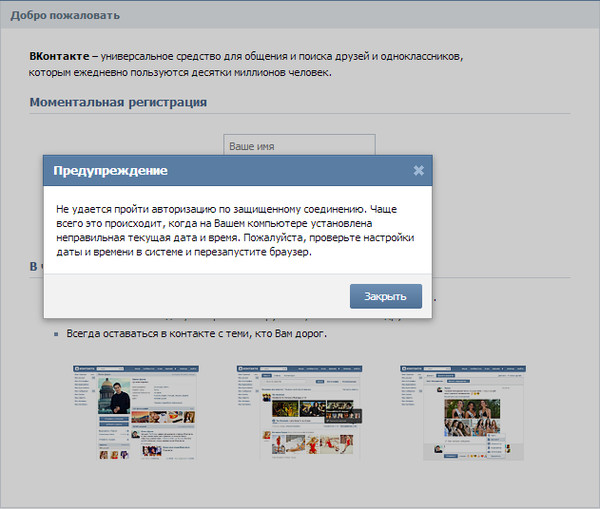Click the line 'Всегда оставаться в контакте'
This screenshot has width=600, height=509.
coord(197,333)
